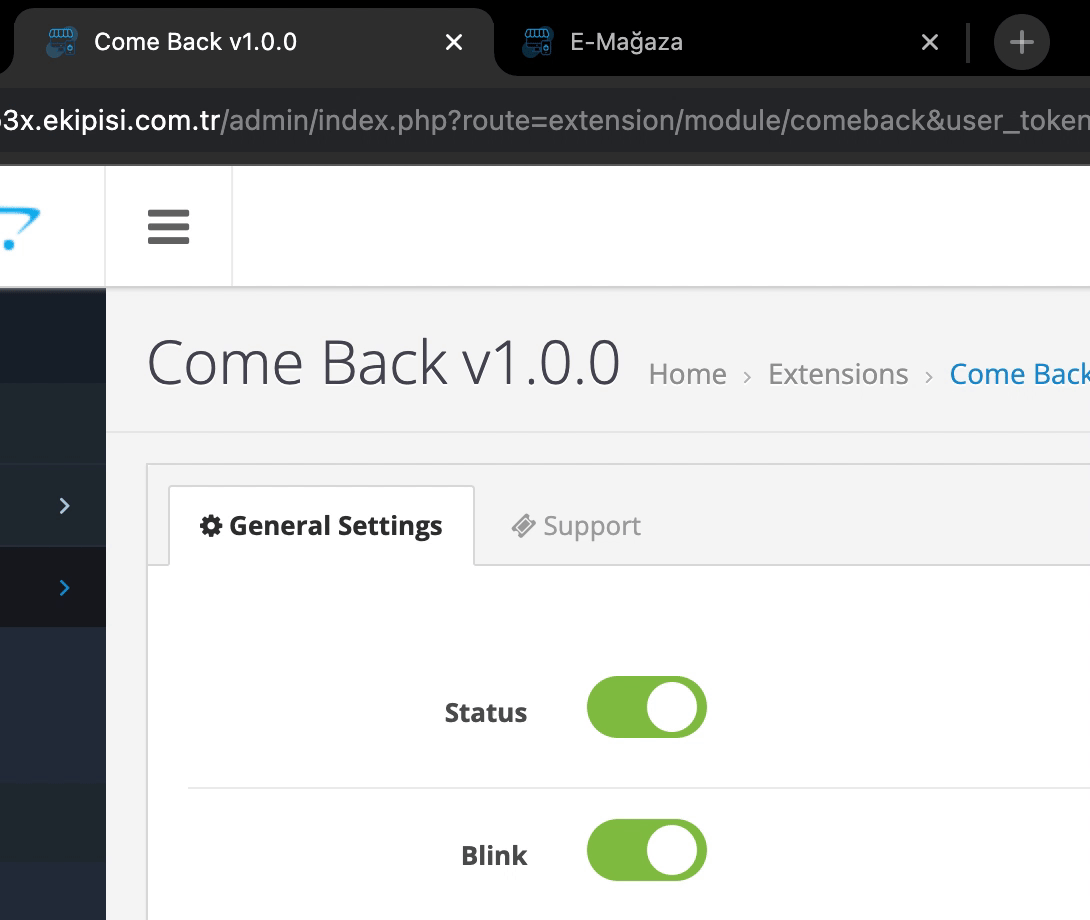Toggle the Status switch off
Image resolution: width=1090 pixels, height=920 pixels.
[x=646, y=707]
